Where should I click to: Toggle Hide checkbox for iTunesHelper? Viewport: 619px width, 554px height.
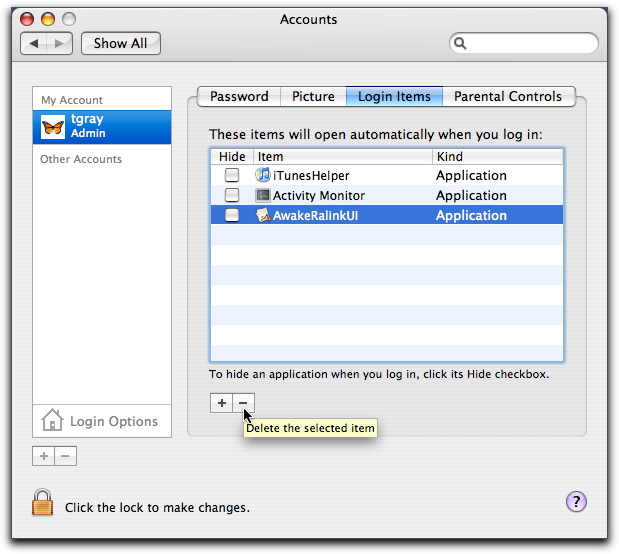pyautogui.click(x=232, y=175)
